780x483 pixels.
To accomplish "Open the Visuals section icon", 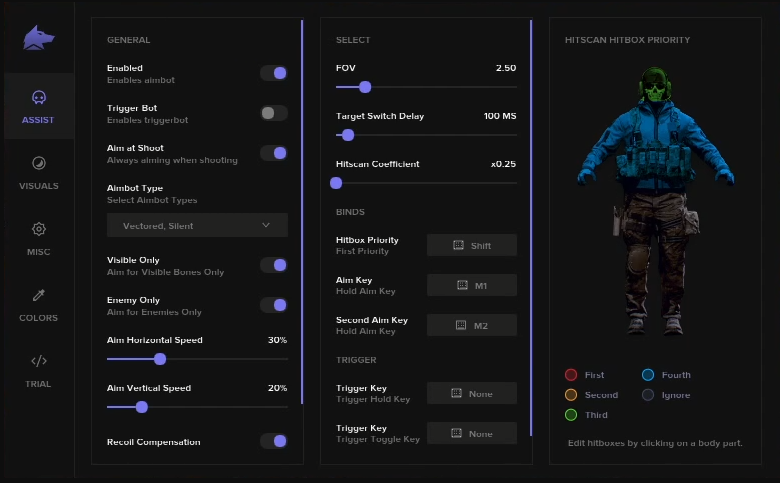I will click(x=39, y=163).
